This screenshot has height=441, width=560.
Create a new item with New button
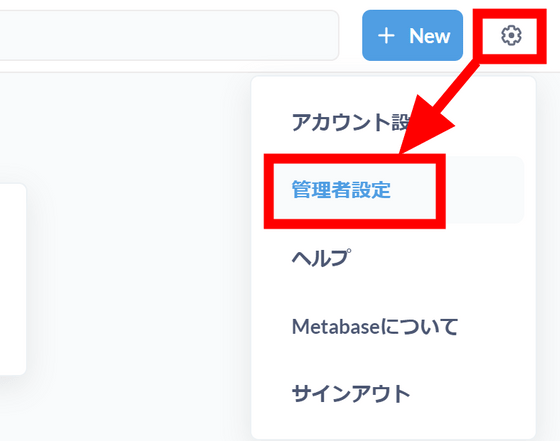(x=412, y=35)
